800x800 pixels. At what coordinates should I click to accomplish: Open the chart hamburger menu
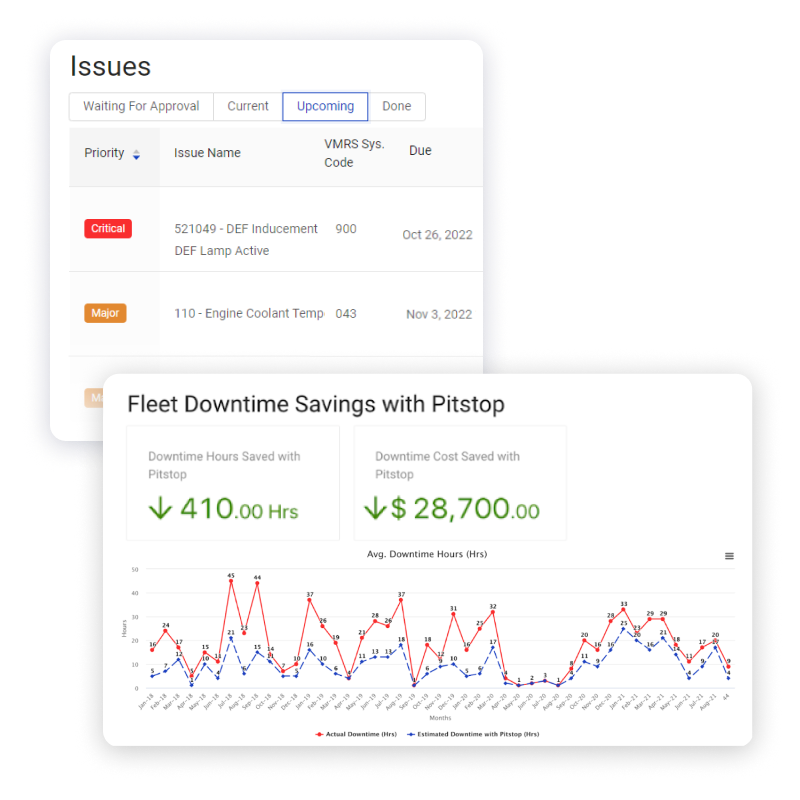[x=730, y=556]
